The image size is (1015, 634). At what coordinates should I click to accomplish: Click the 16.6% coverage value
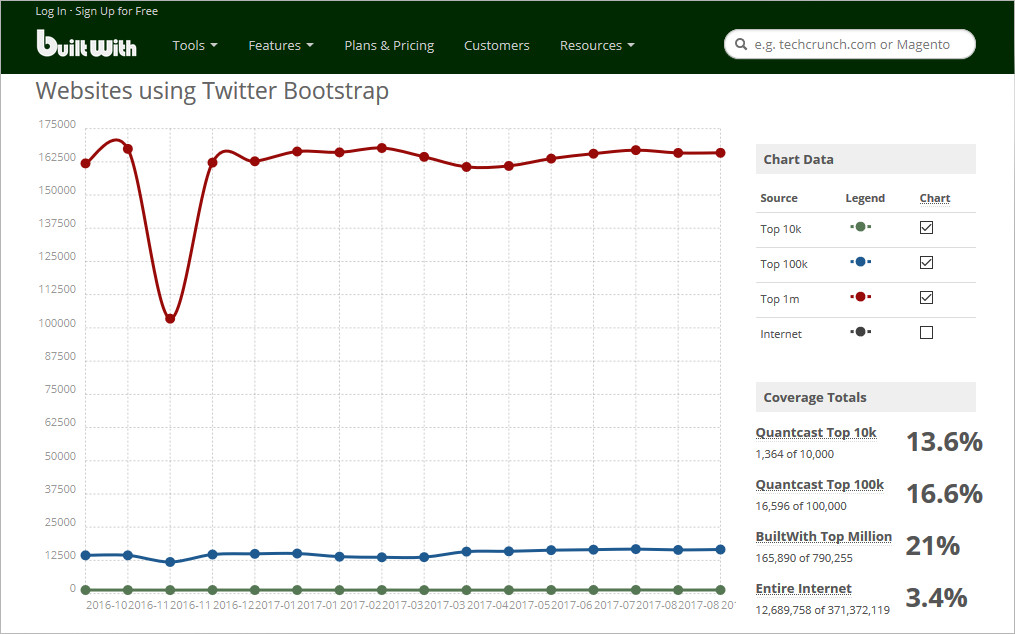click(944, 493)
